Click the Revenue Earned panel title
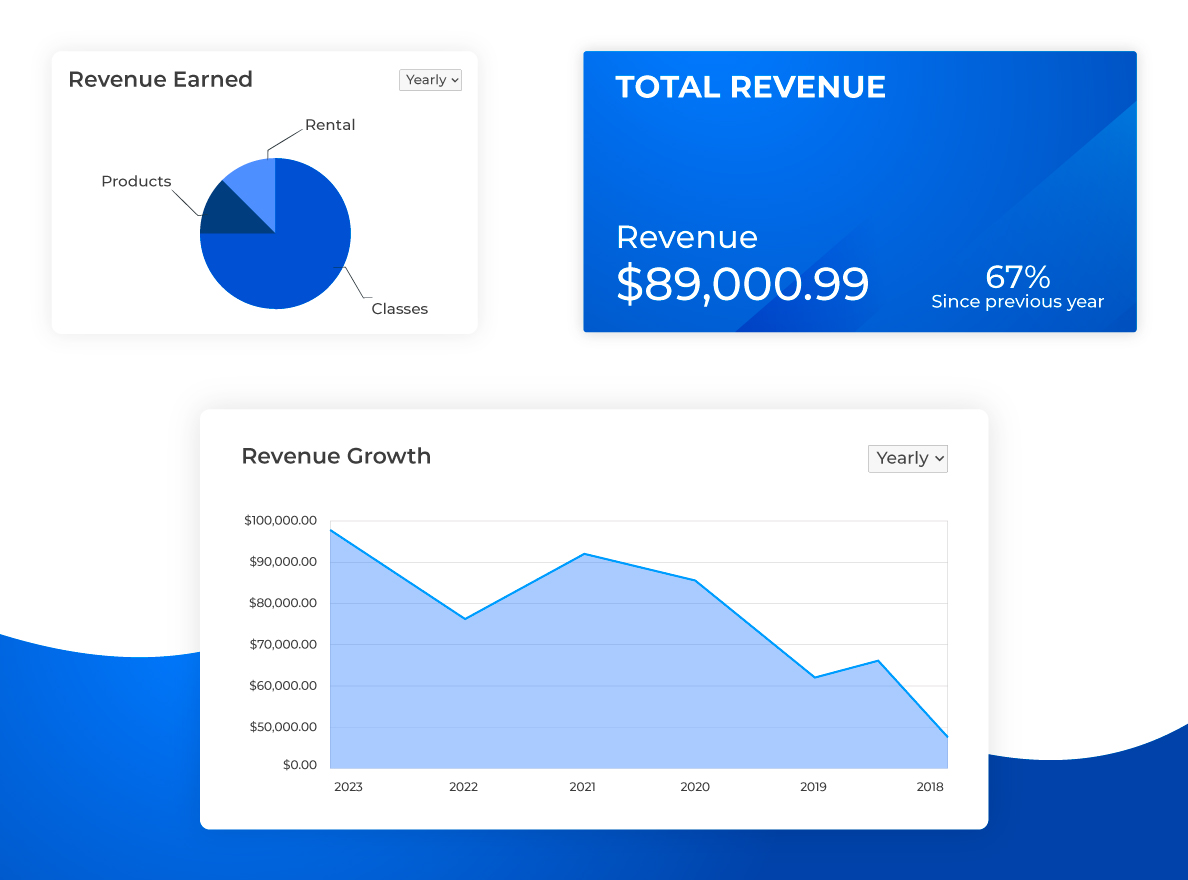This screenshot has width=1188, height=880. click(x=160, y=79)
